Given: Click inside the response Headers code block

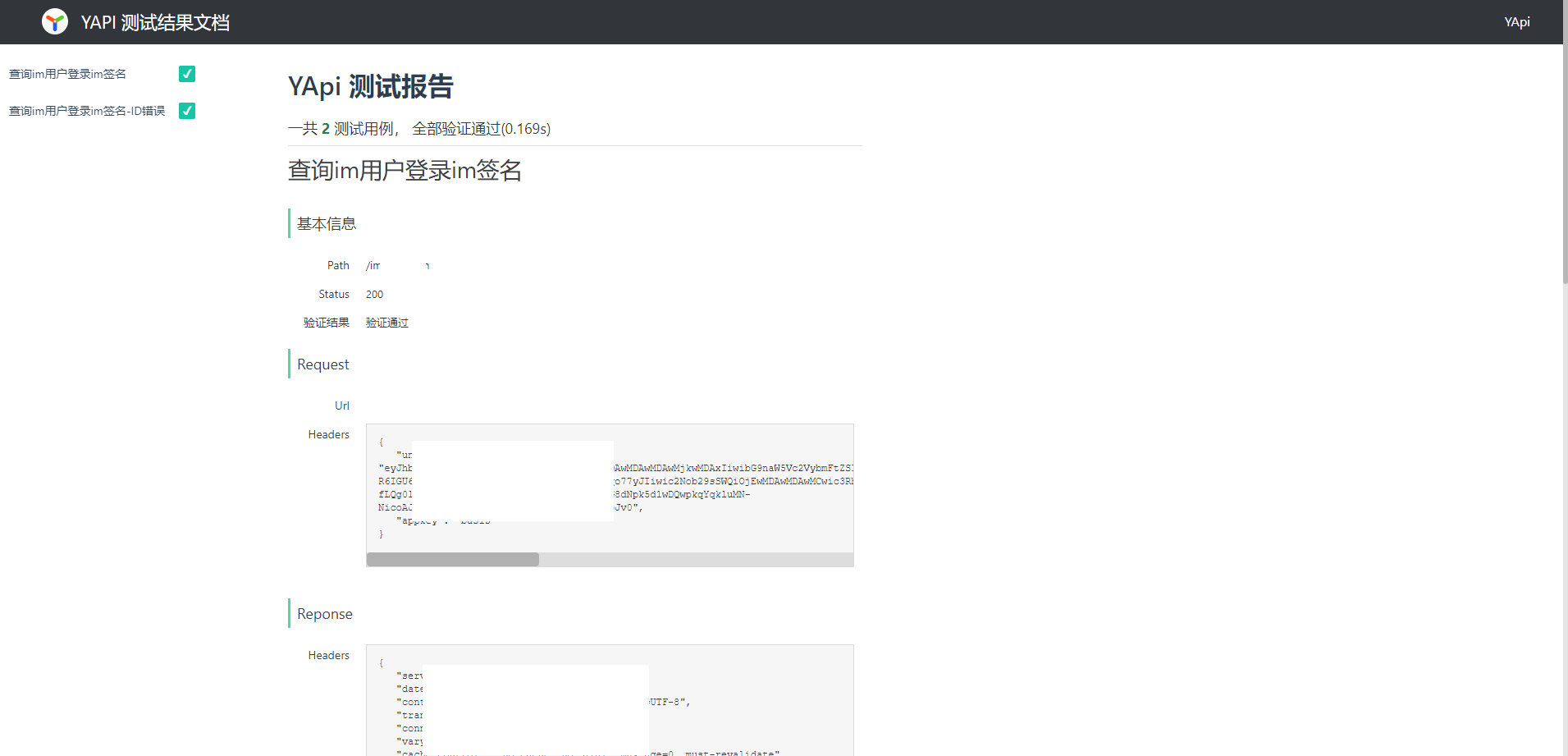Looking at the screenshot, I should coord(610,700).
